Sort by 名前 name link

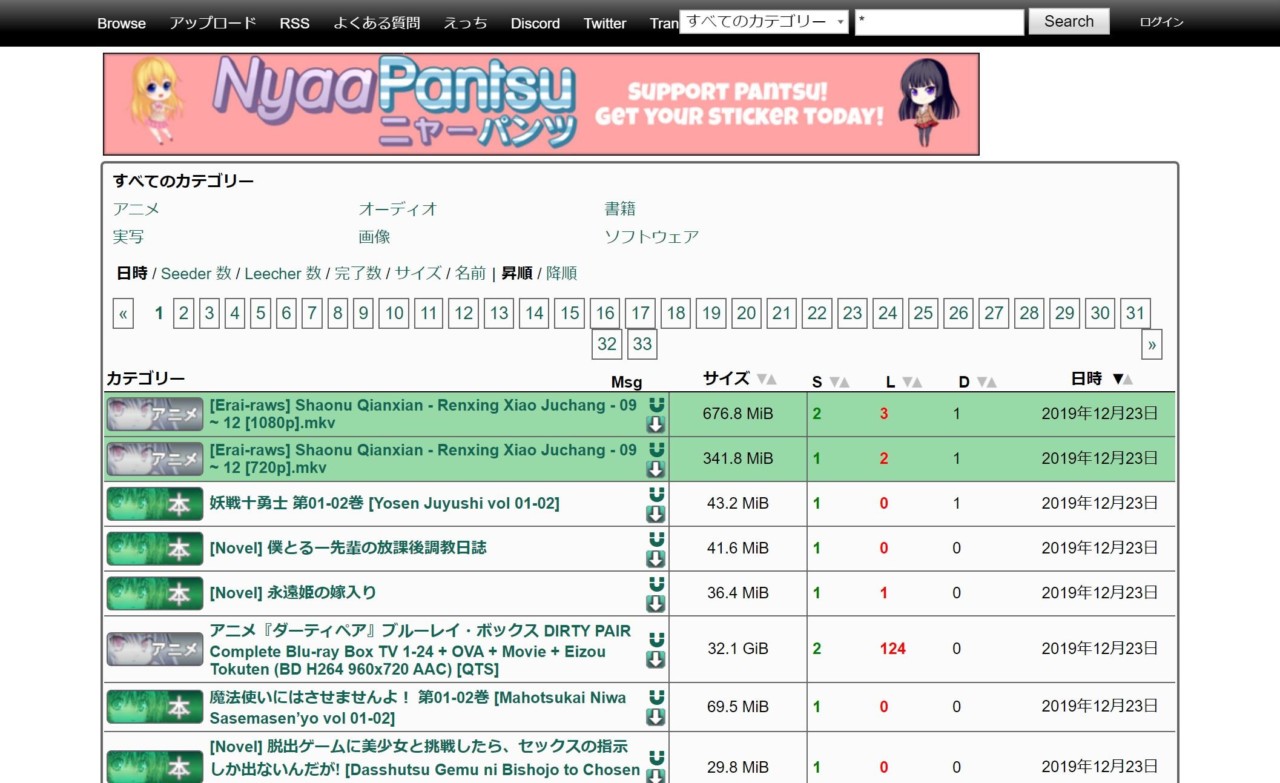pos(471,273)
